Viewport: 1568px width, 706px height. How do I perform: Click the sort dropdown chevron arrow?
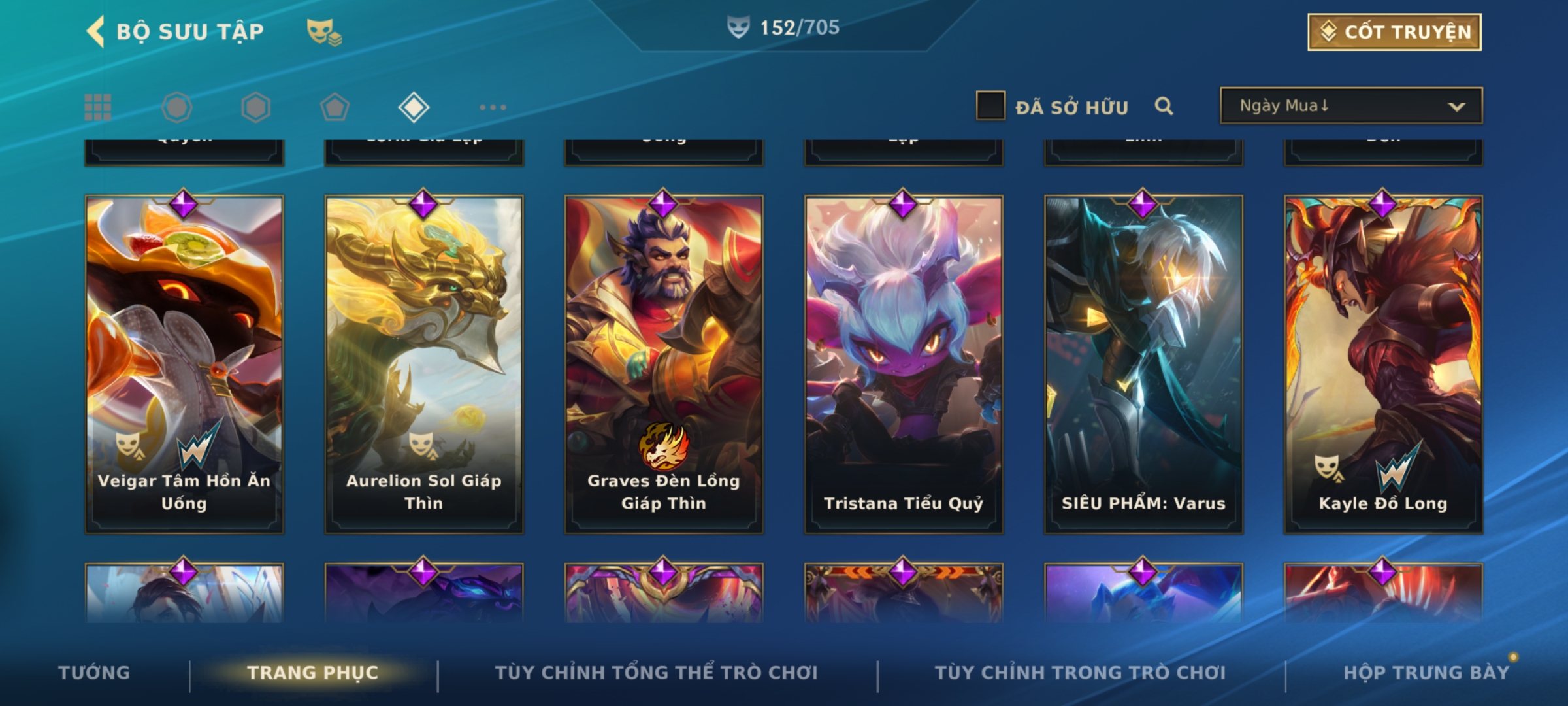(x=1456, y=107)
